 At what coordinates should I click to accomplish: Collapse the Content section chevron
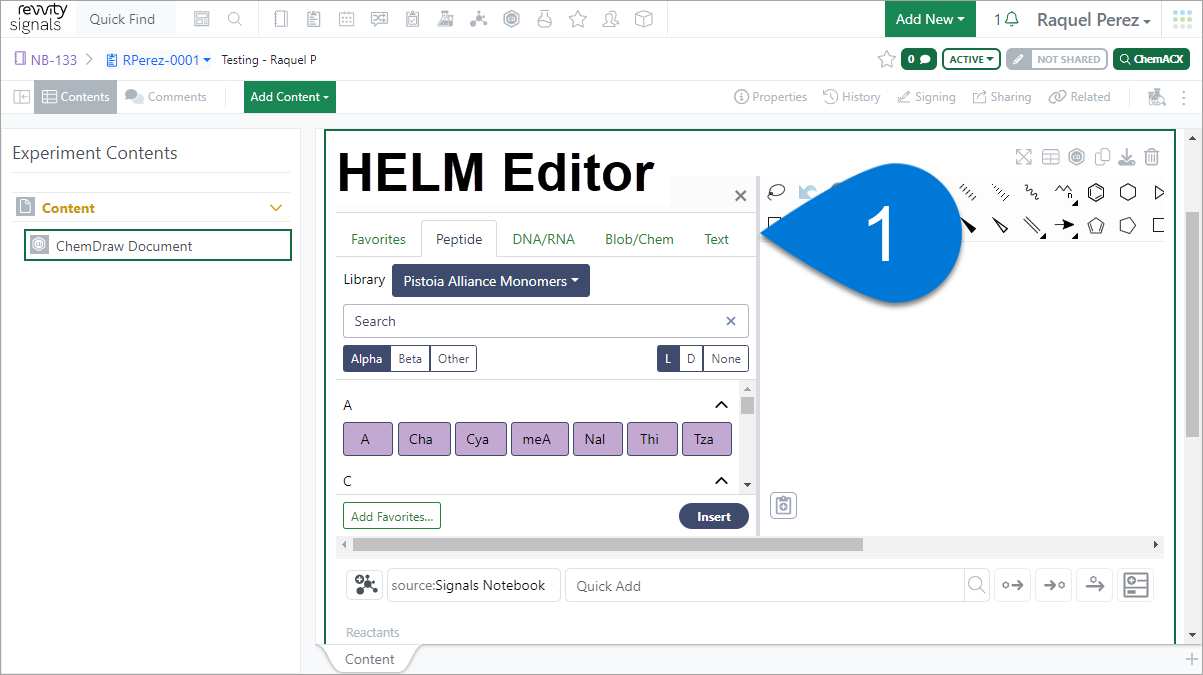[x=277, y=208]
